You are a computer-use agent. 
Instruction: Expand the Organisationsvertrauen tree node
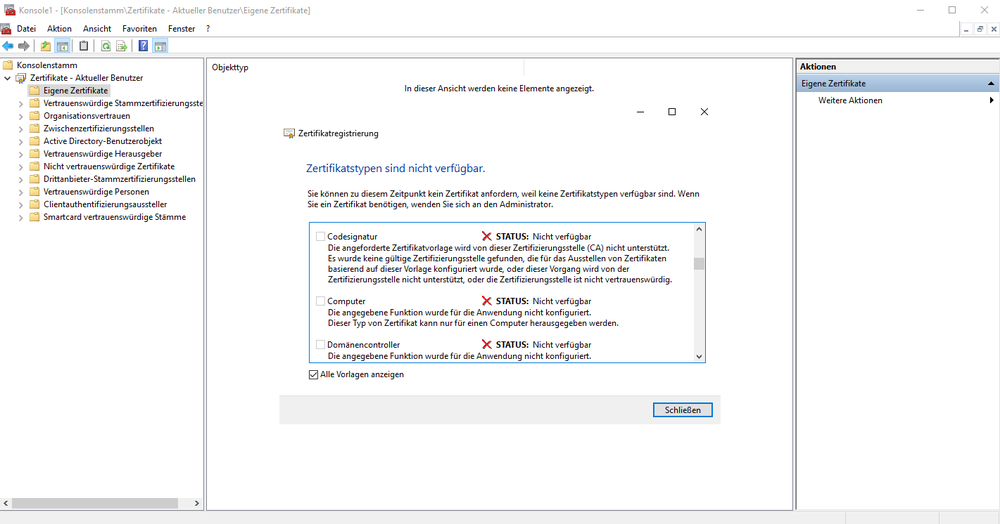point(21,115)
